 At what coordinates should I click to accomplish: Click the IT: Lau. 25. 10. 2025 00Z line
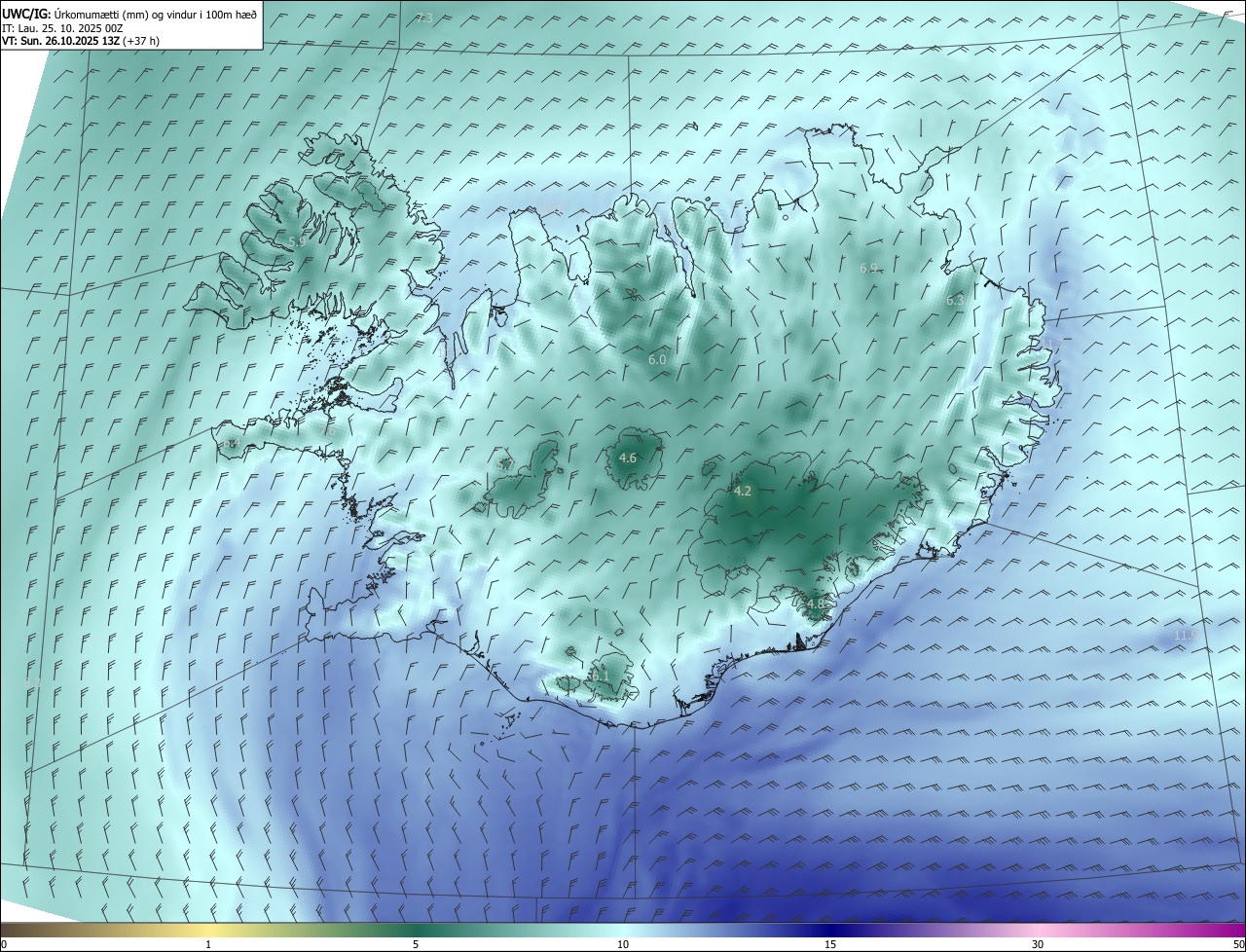pyautogui.click(x=62, y=27)
